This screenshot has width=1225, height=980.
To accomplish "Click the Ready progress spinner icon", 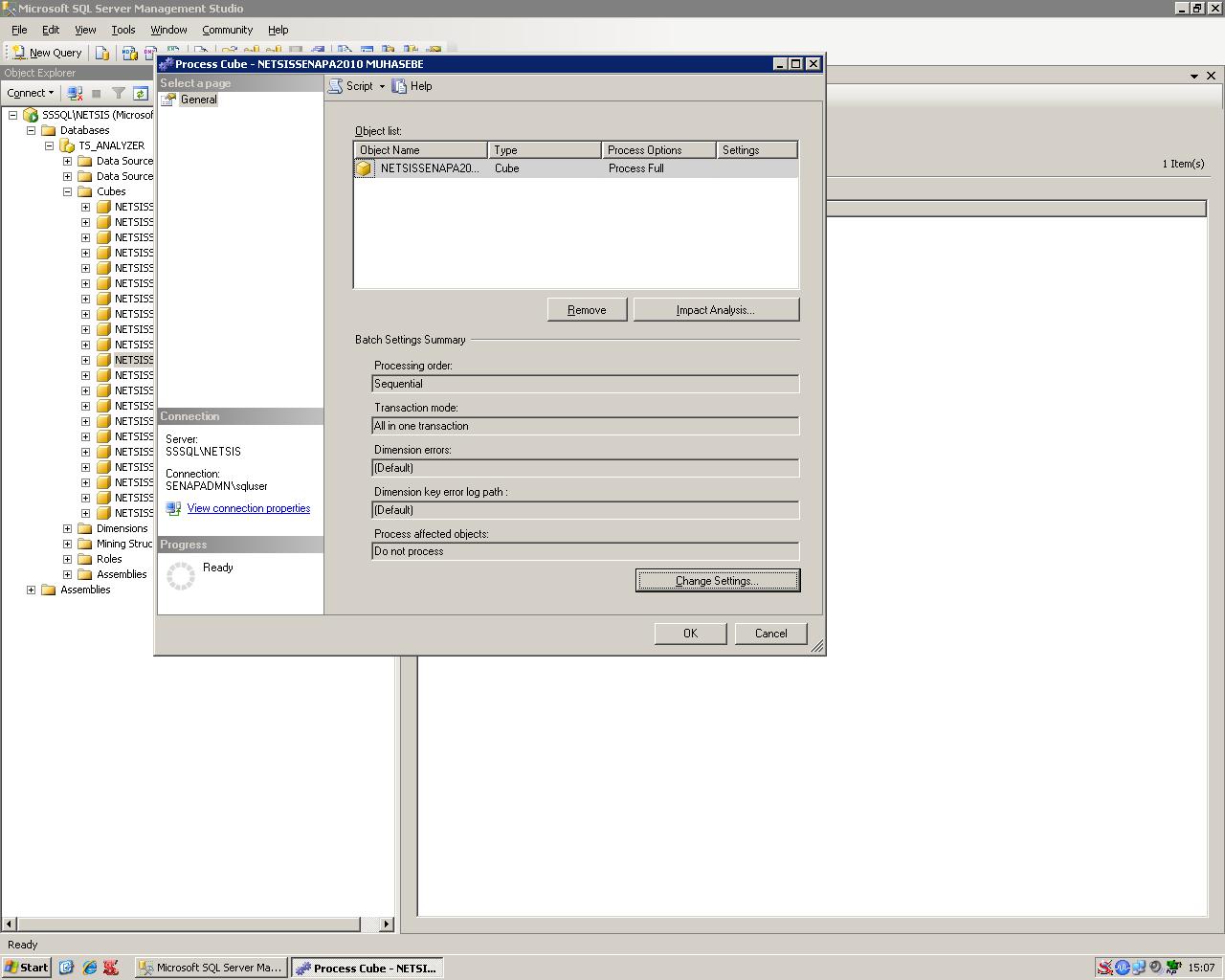I will pos(181,575).
